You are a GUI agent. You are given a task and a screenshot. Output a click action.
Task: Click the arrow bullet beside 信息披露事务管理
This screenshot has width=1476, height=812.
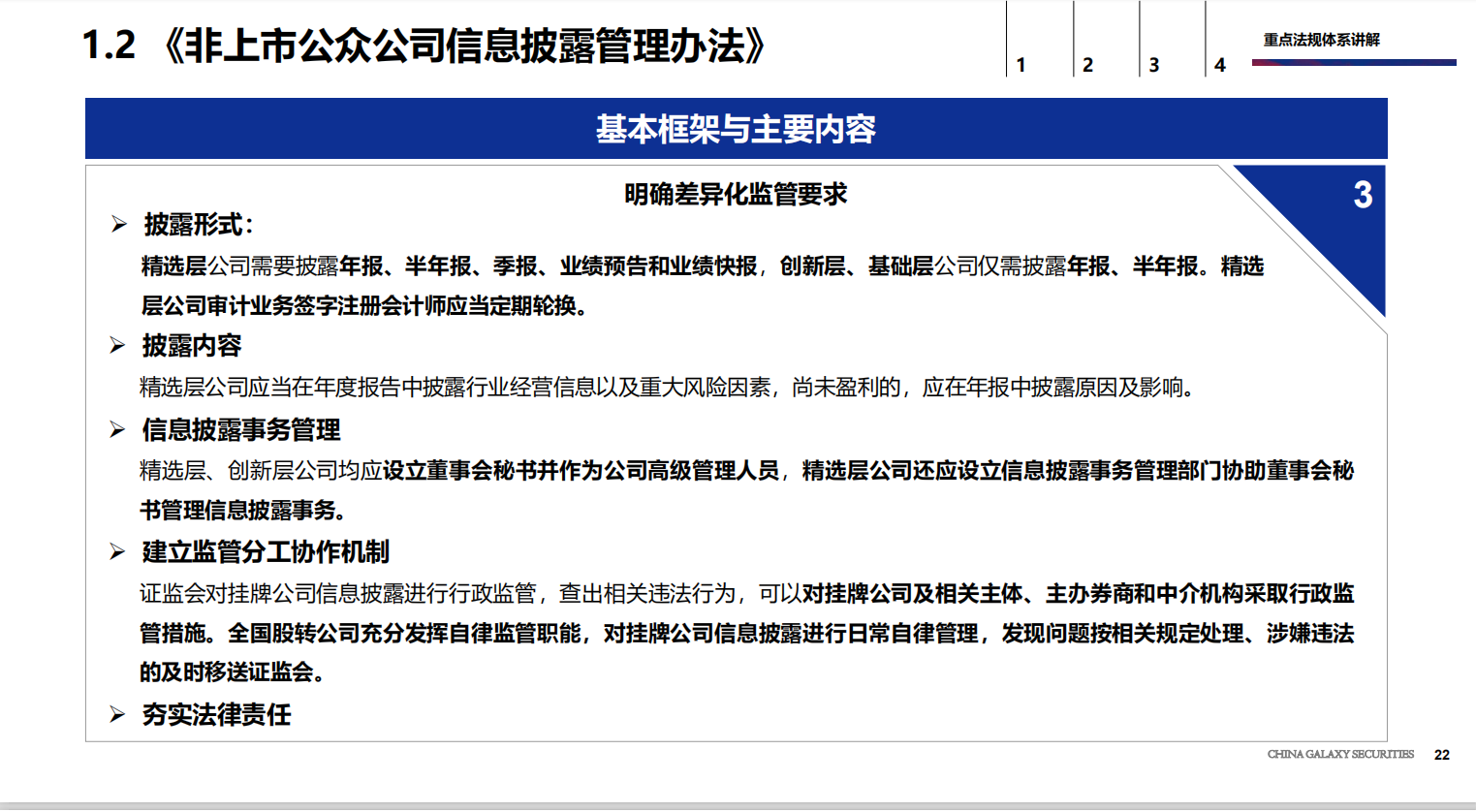(118, 429)
